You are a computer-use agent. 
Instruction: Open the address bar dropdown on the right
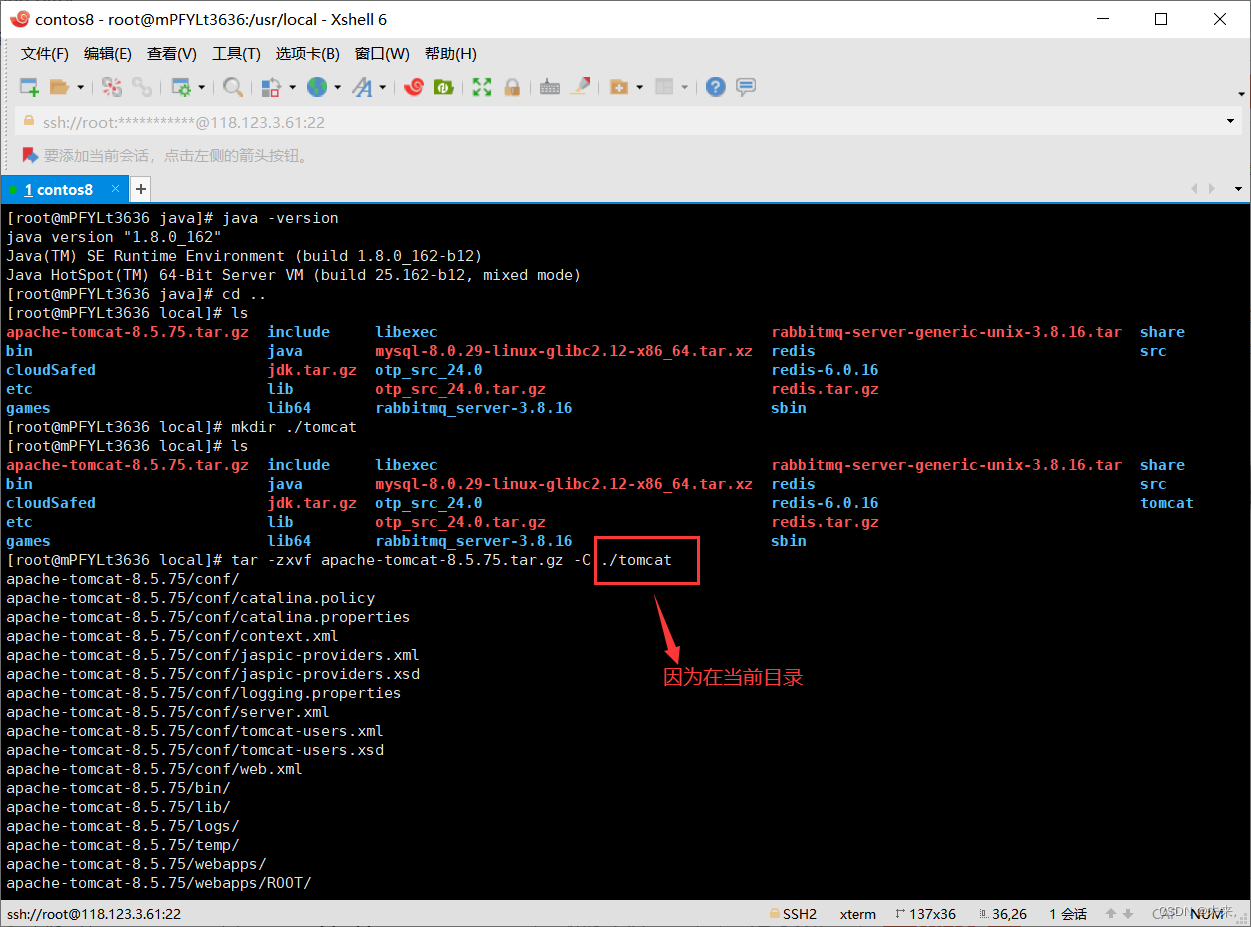[1228, 120]
